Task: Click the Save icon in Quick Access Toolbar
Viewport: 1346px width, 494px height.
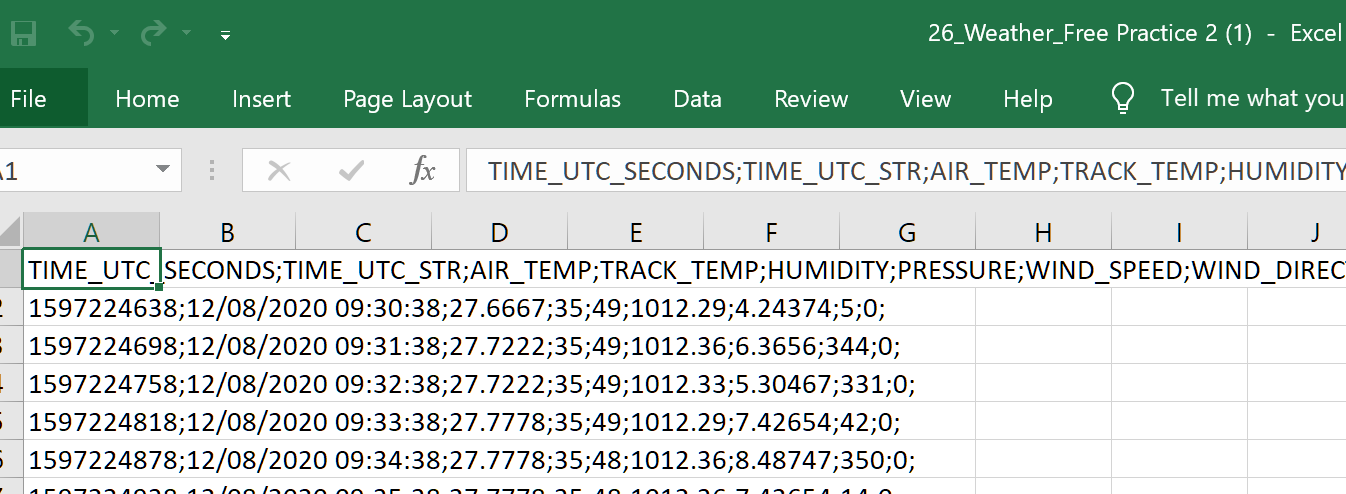Action: coord(23,34)
